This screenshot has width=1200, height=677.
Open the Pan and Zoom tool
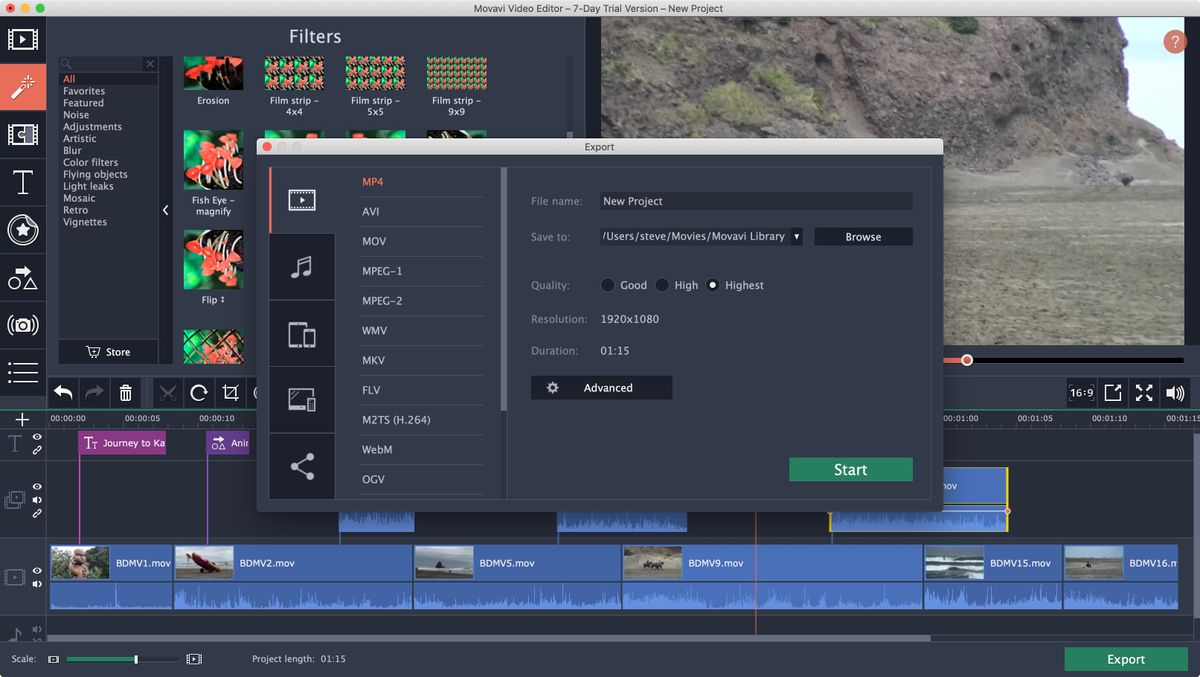tap(22, 325)
